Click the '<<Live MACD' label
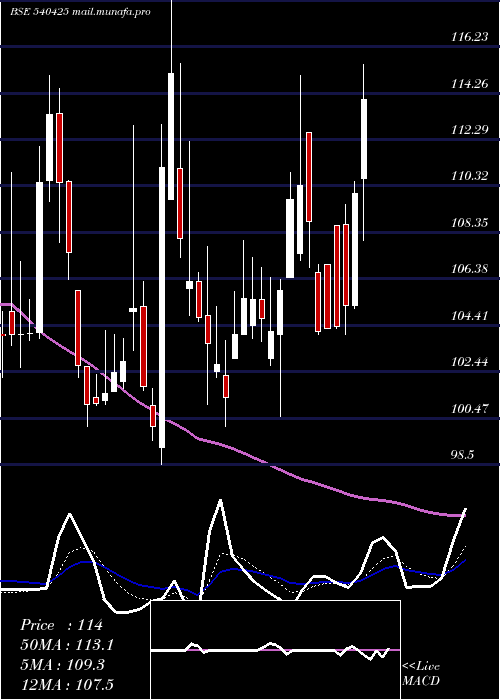Image resolution: width=500 pixels, height=700 pixels. (x=421, y=674)
